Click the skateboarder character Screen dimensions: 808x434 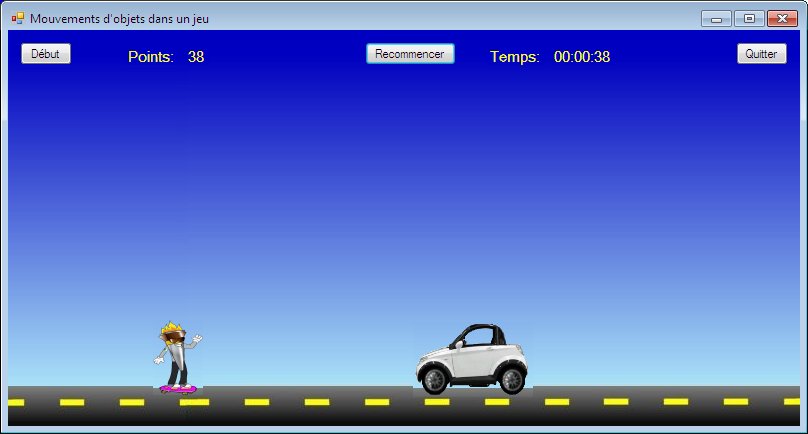point(178,358)
